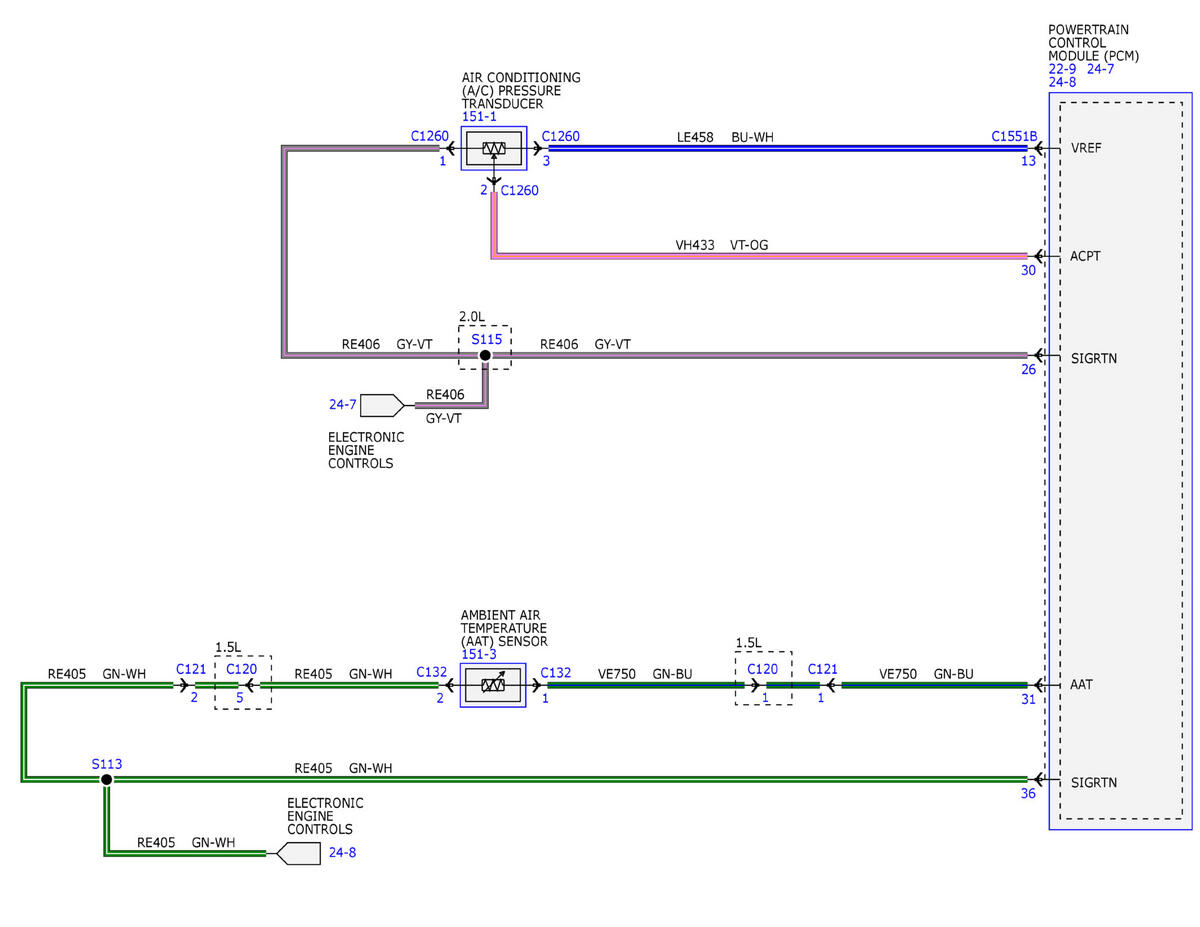Open the 151-1 reference under the A/C transducer
The width and height of the screenshot is (1200, 927).
pyautogui.click(x=481, y=118)
